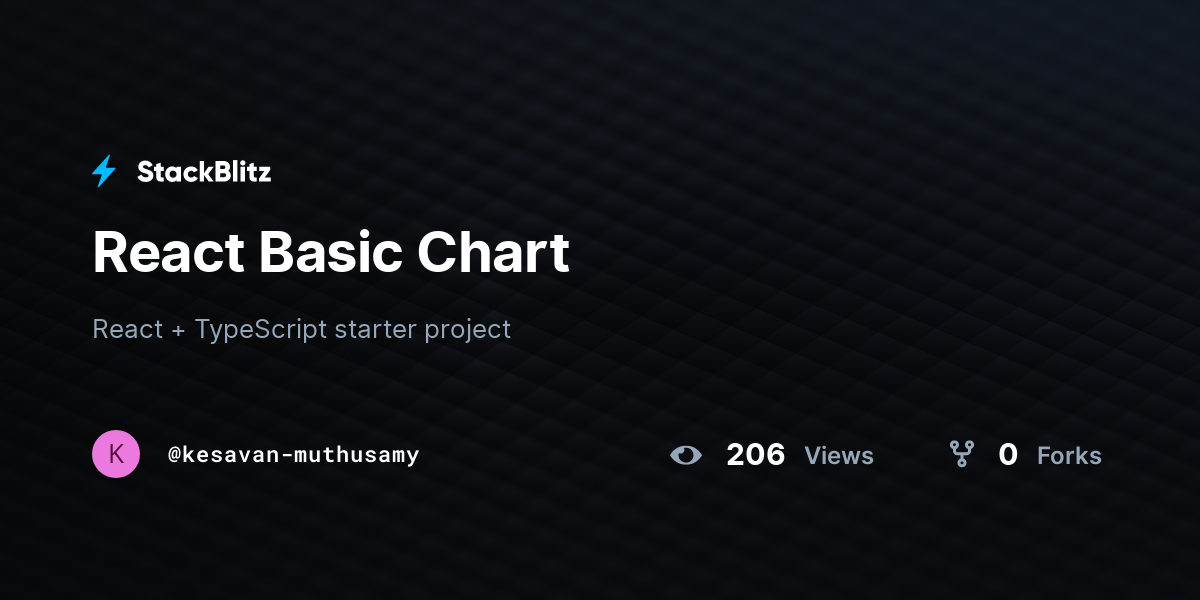Select the 206 view count number

[x=756, y=455]
